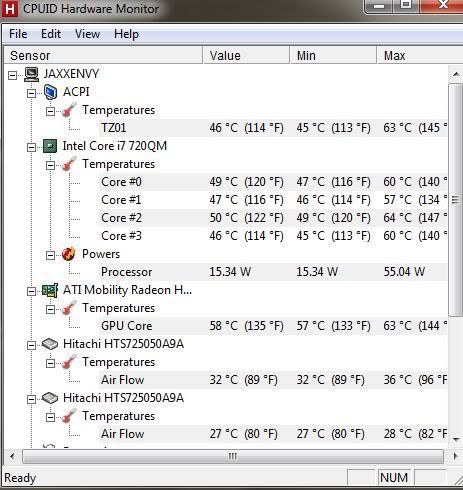Click the ACPI monitor icon
This screenshot has height=490, width=463.
(x=50, y=92)
